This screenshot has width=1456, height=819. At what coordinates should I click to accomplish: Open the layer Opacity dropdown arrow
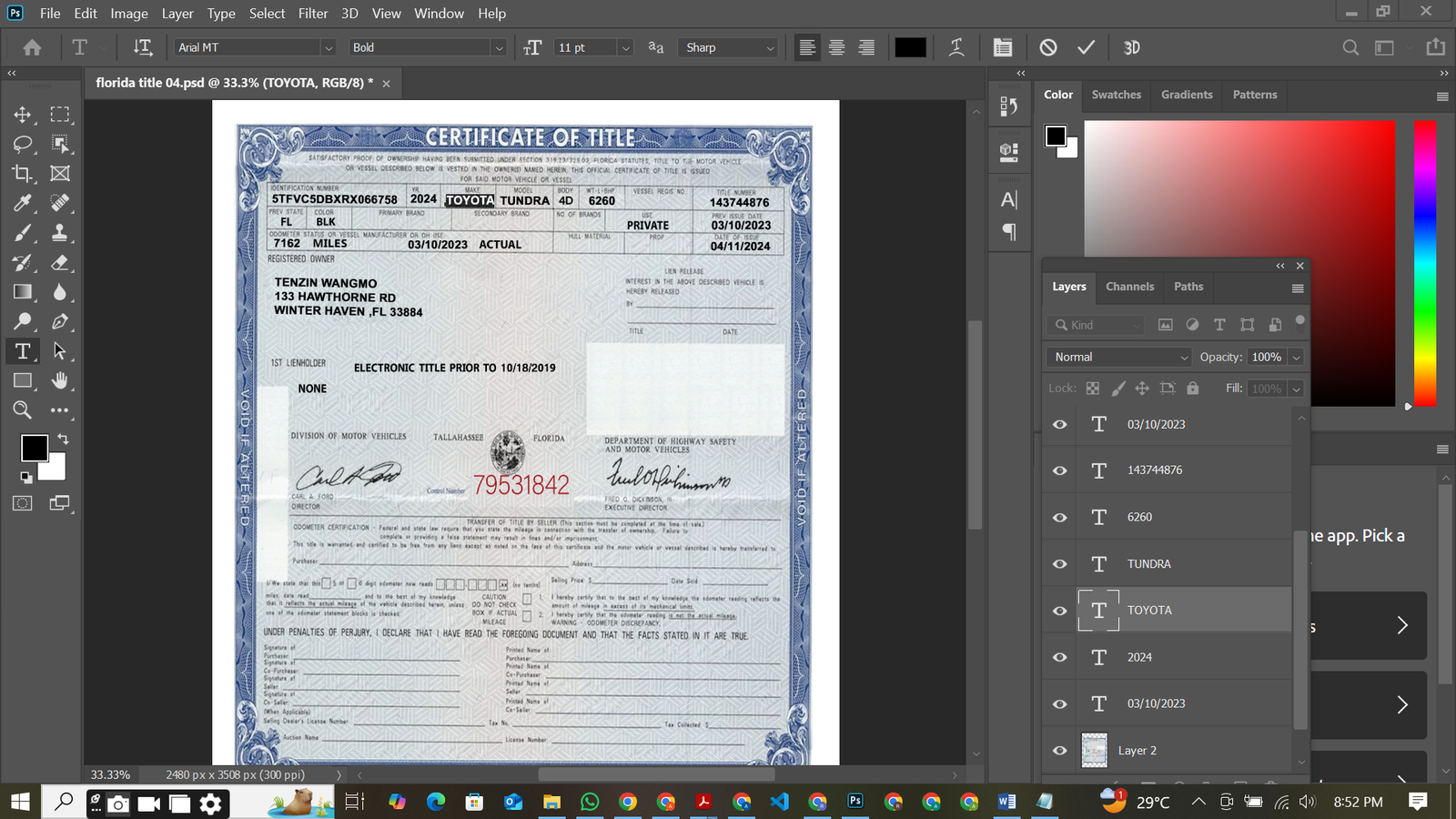pos(1297,358)
